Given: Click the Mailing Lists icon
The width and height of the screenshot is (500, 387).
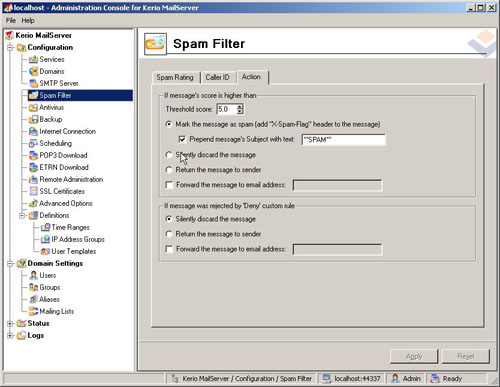Looking at the screenshot, I should pyautogui.click(x=33, y=311).
